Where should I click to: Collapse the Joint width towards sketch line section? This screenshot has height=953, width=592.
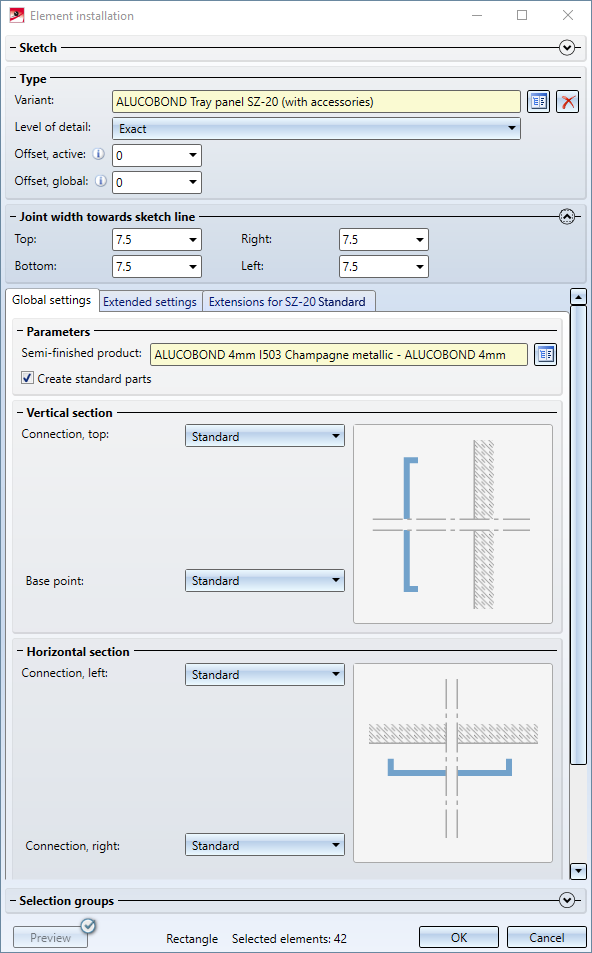tap(567, 216)
